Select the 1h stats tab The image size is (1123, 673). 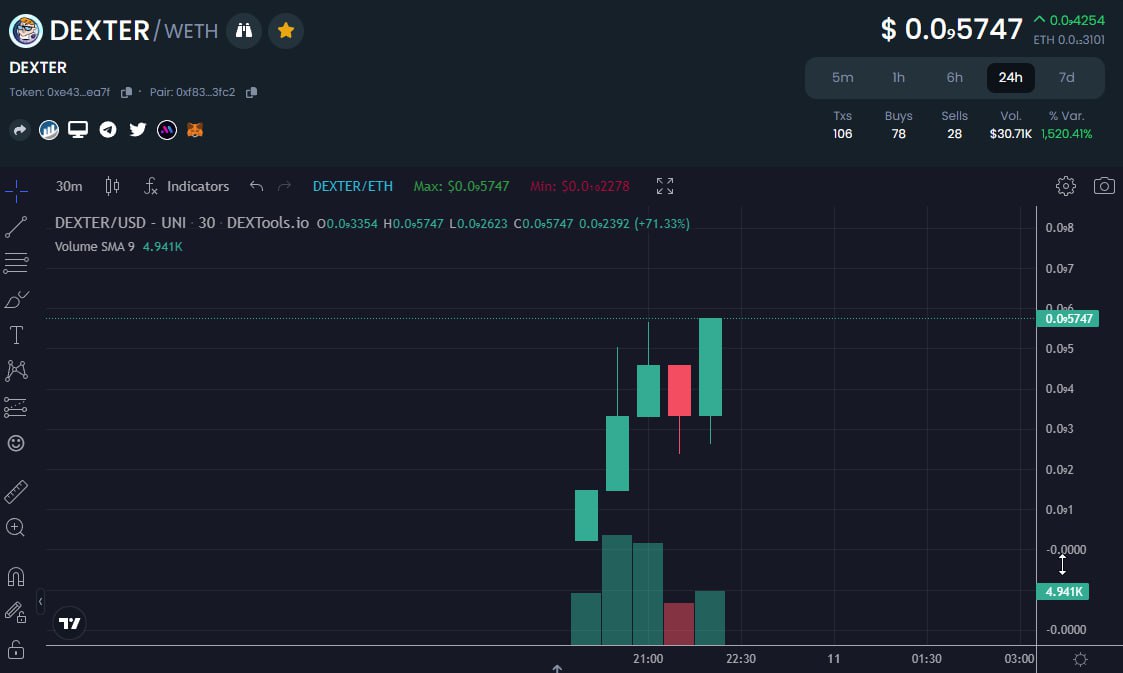pyautogui.click(x=898, y=77)
